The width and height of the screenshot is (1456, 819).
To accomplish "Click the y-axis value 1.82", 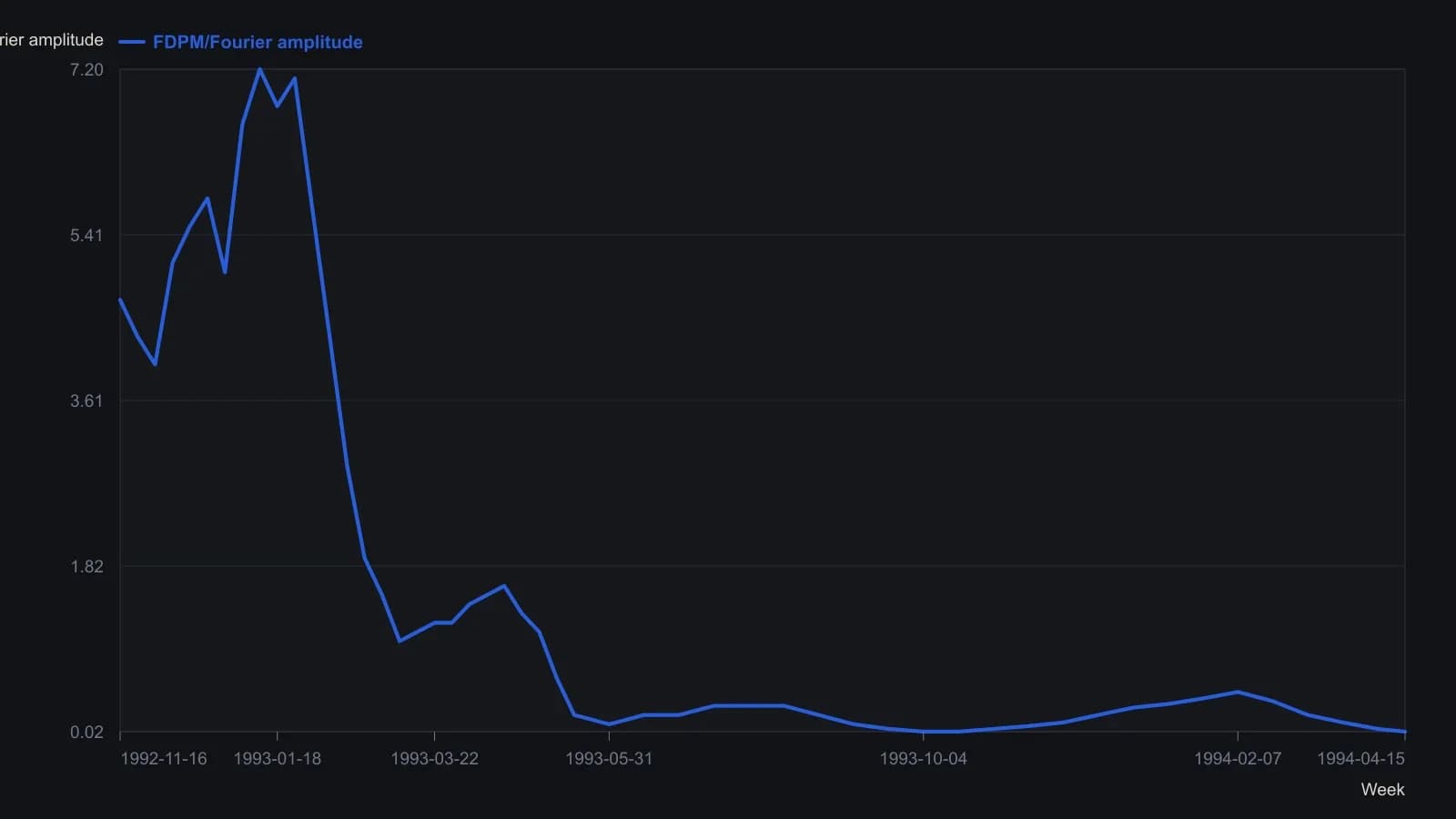I will (86, 567).
